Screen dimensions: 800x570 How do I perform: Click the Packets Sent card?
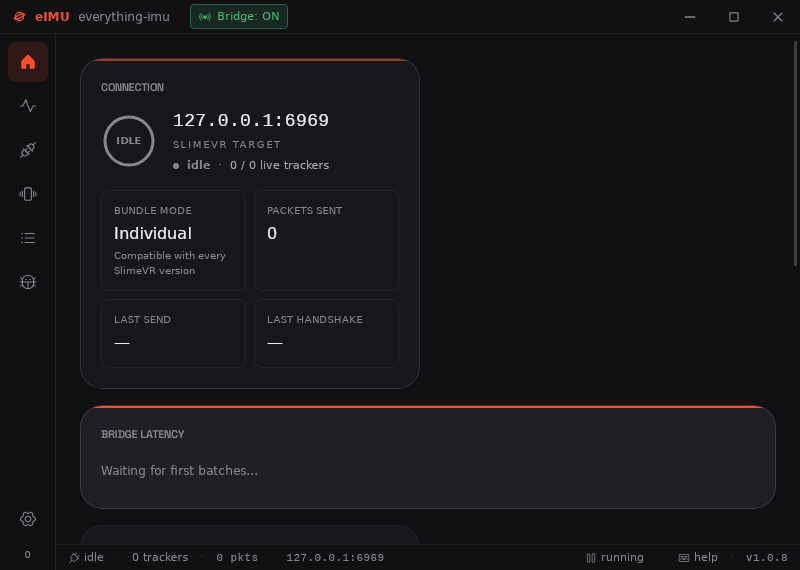coord(327,240)
